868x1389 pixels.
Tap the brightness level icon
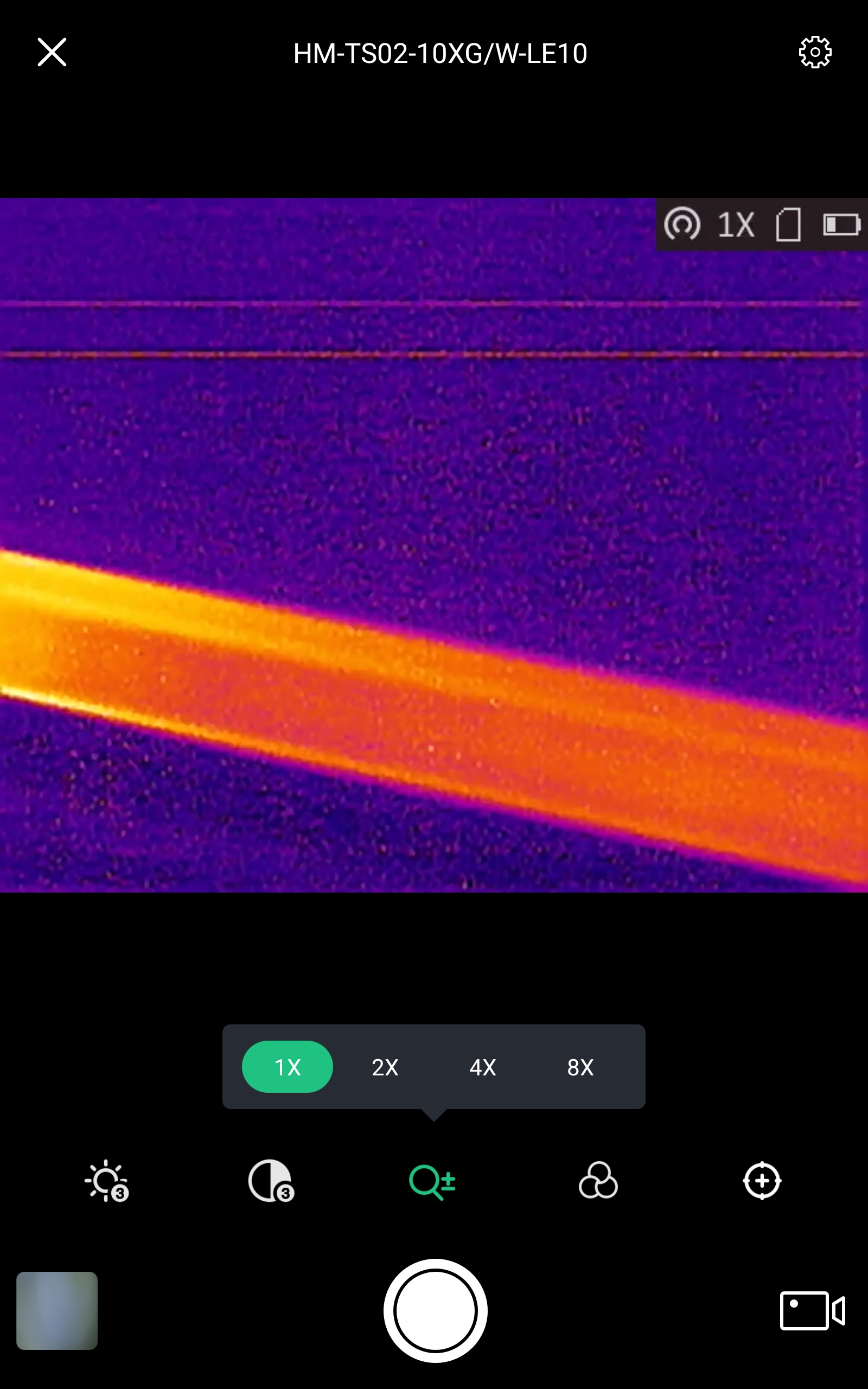pyautogui.click(x=106, y=1181)
